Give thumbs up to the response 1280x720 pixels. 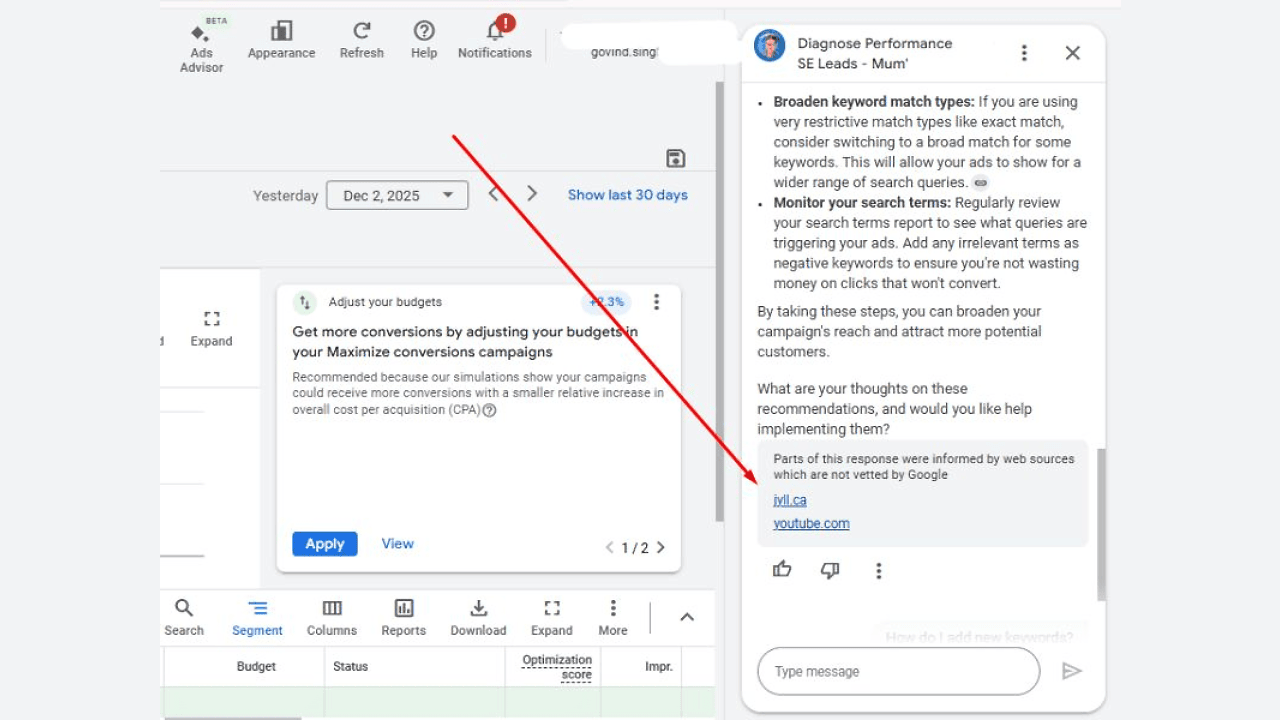click(782, 570)
